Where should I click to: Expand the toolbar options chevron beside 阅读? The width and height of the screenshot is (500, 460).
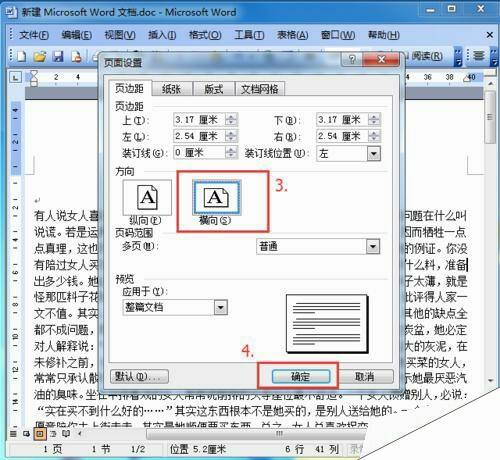pyautogui.click(x=459, y=57)
